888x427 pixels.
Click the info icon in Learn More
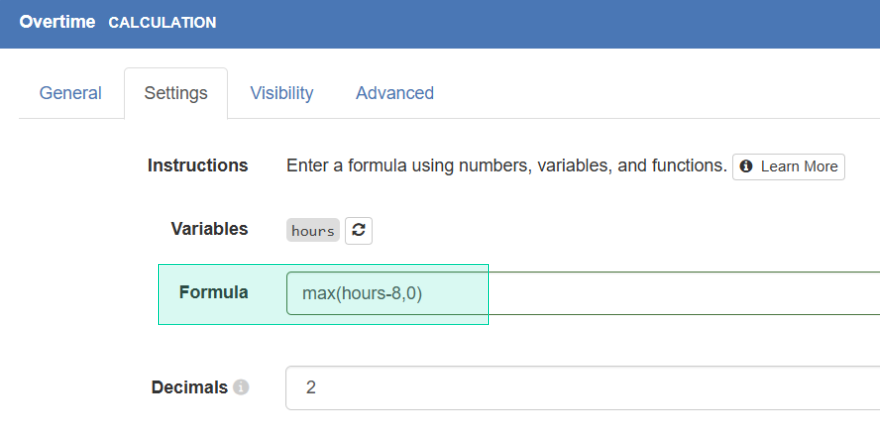click(746, 166)
